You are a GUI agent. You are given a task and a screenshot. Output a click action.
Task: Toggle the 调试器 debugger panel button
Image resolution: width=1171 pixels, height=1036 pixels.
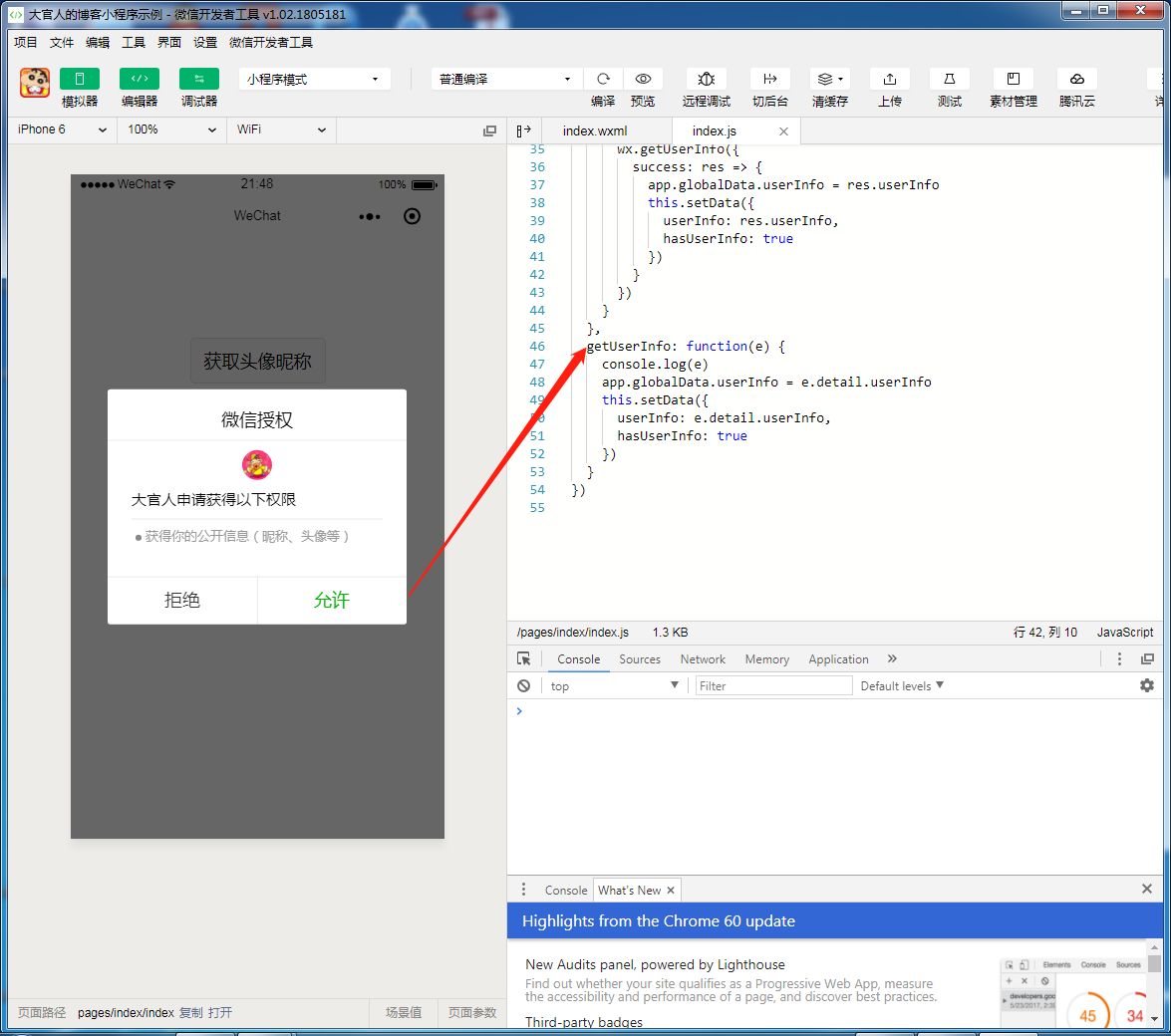click(x=198, y=79)
